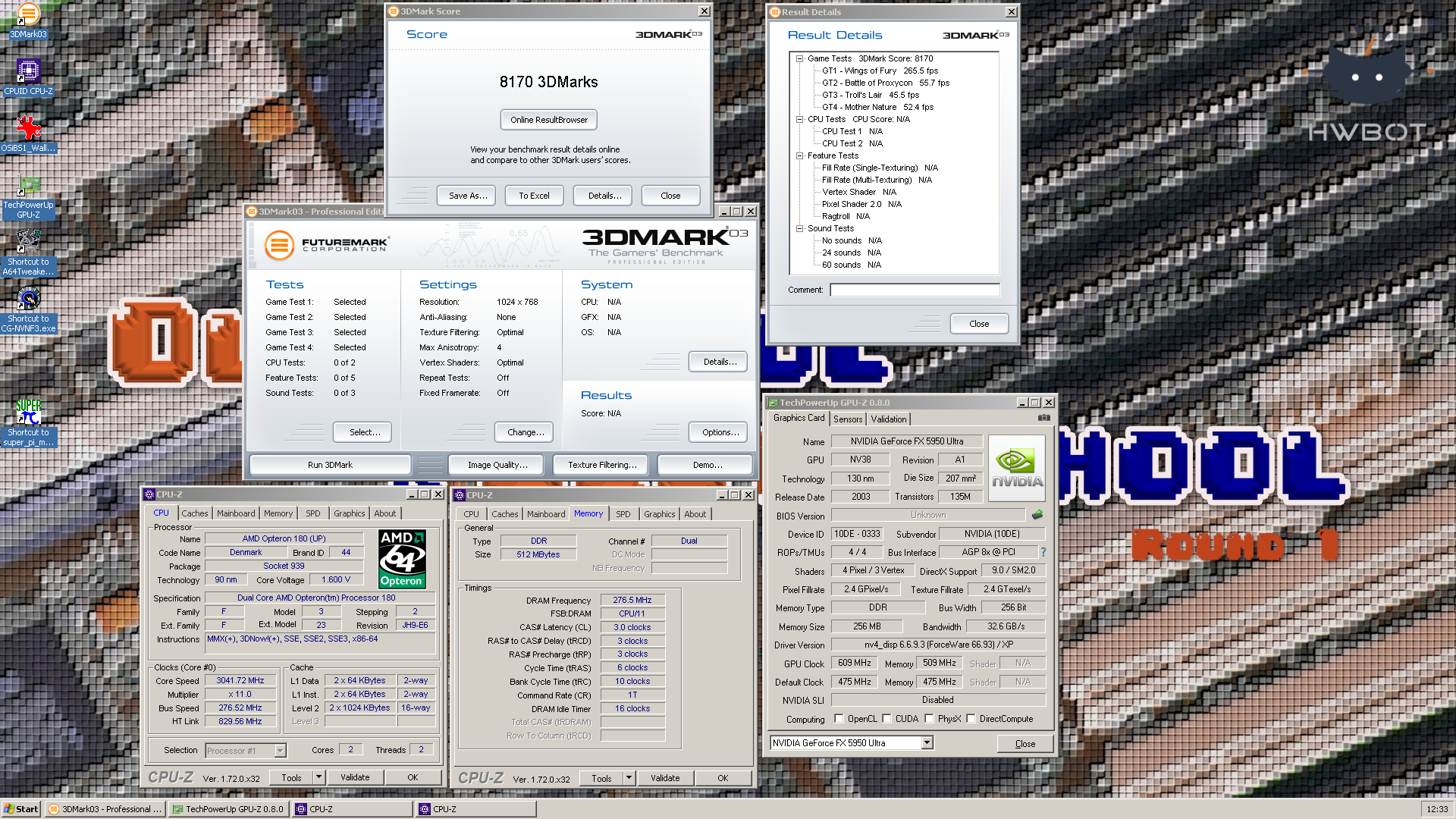The height and width of the screenshot is (819, 1456).
Task: Collapse the CPU Tests tree node
Action: pos(799,119)
